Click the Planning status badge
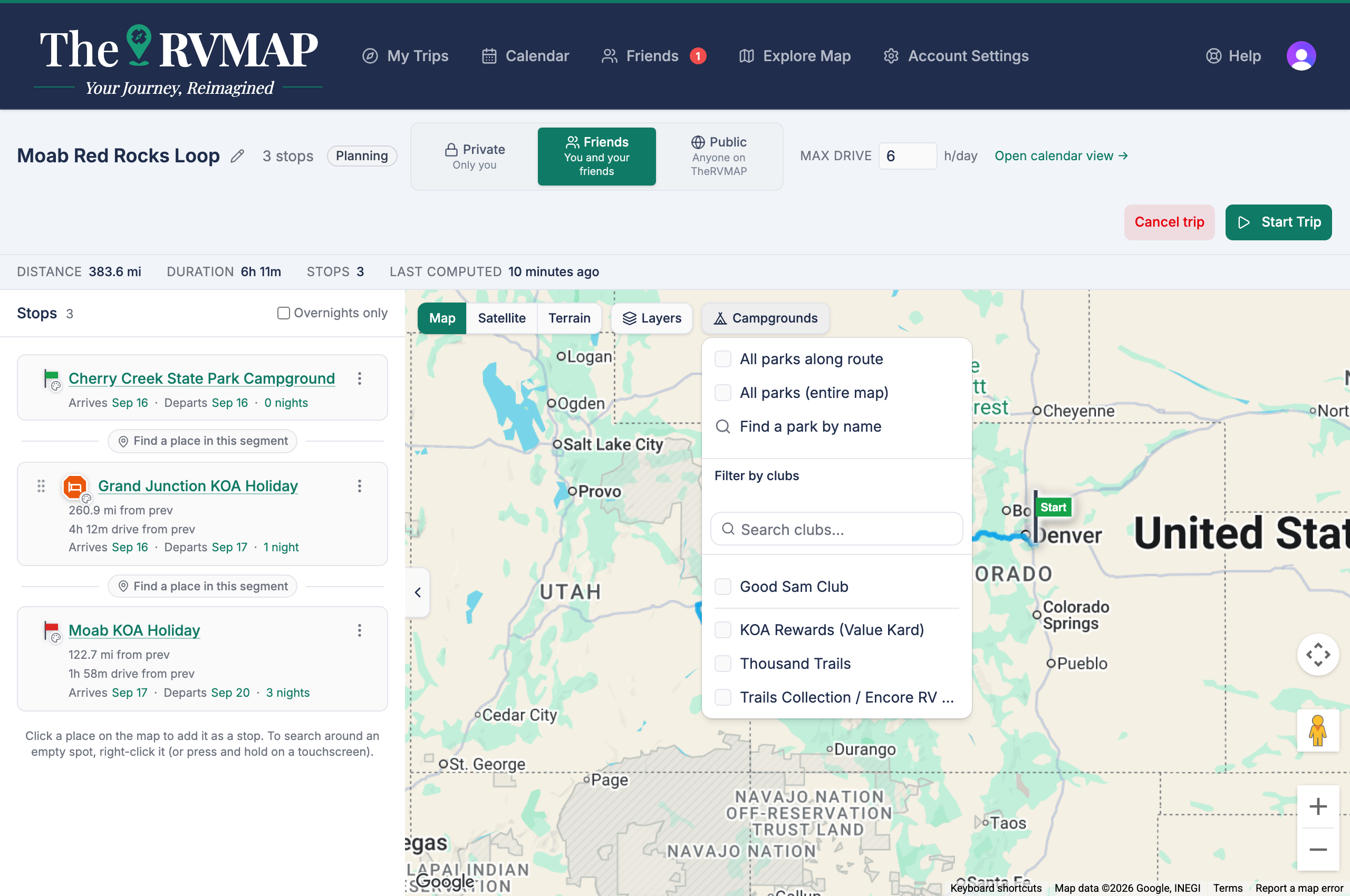Image resolution: width=1350 pixels, height=896 pixels. pyautogui.click(x=362, y=156)
